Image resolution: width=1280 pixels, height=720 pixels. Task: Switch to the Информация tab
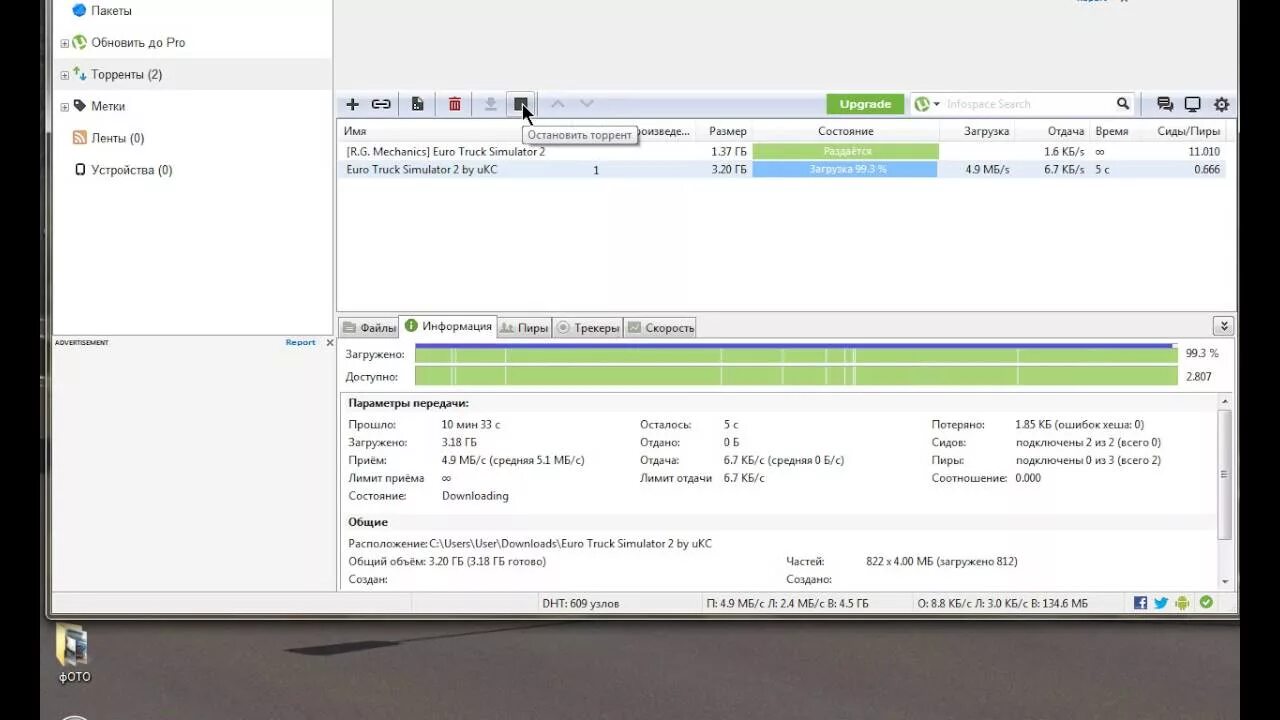pos(448,326)
